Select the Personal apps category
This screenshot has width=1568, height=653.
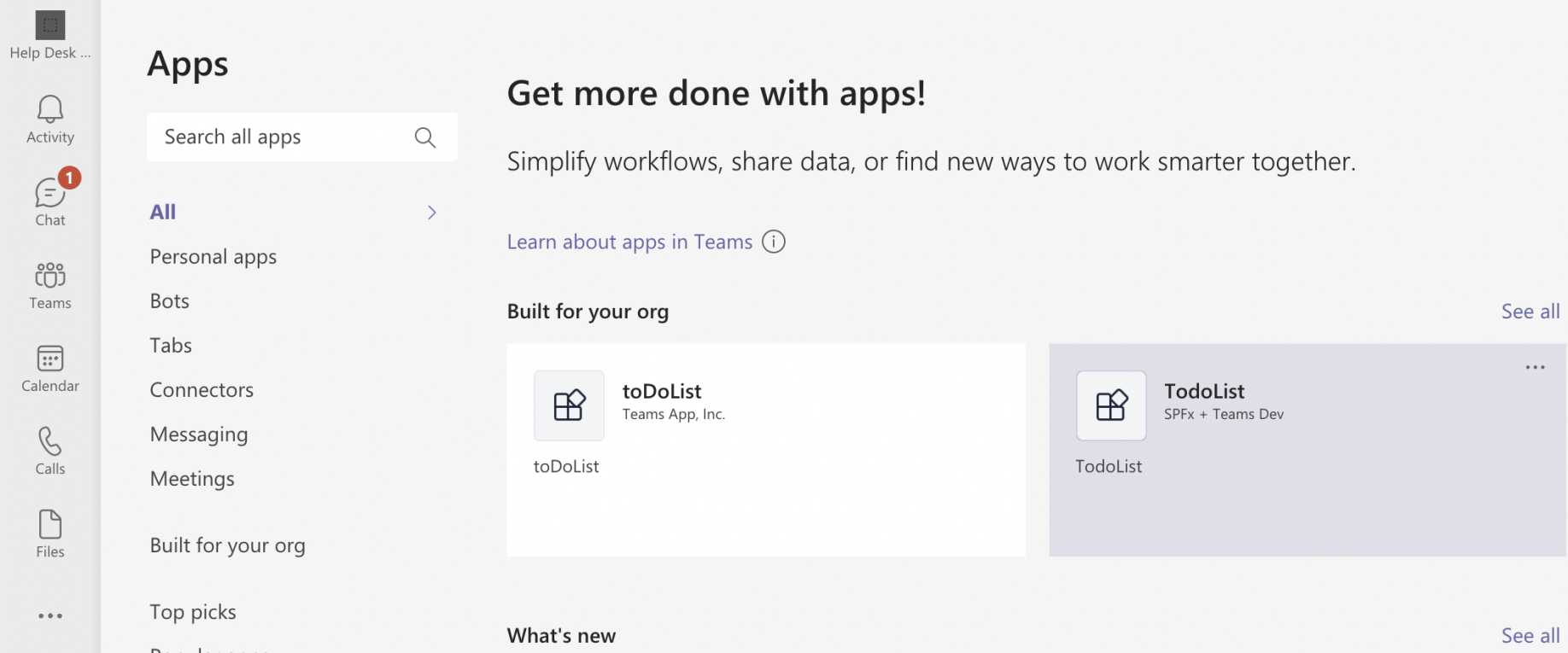[x=214, y=257]
